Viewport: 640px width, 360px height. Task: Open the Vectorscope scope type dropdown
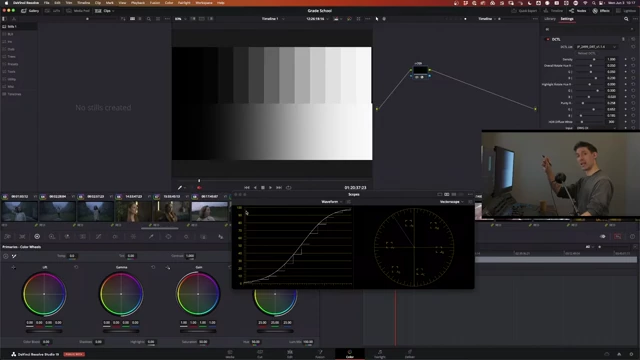[x=451, y=202]
